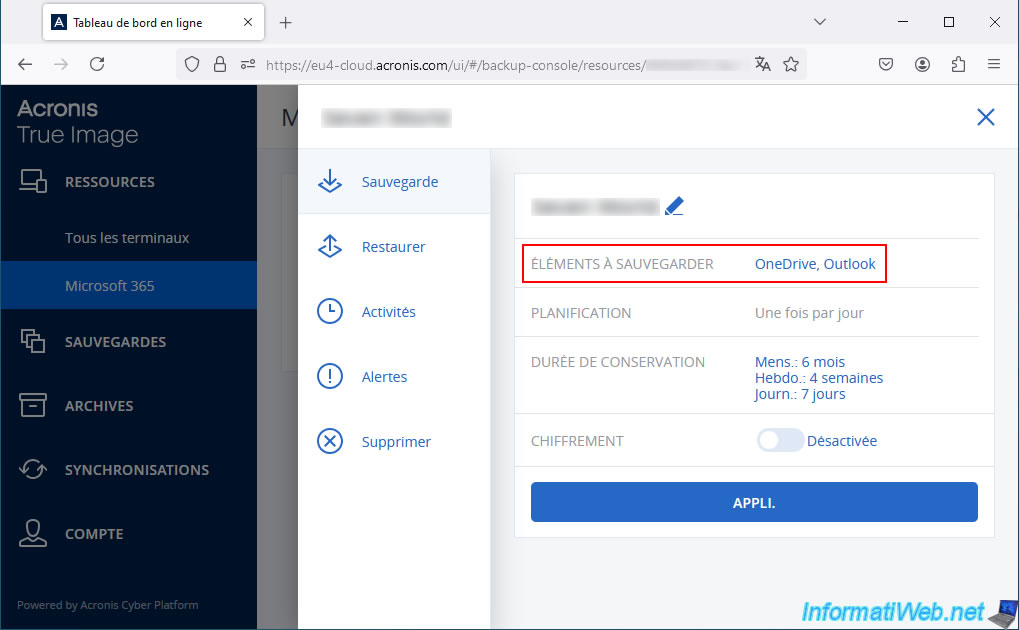Select the Sauvegarde menu item

(x=394, y=181)
